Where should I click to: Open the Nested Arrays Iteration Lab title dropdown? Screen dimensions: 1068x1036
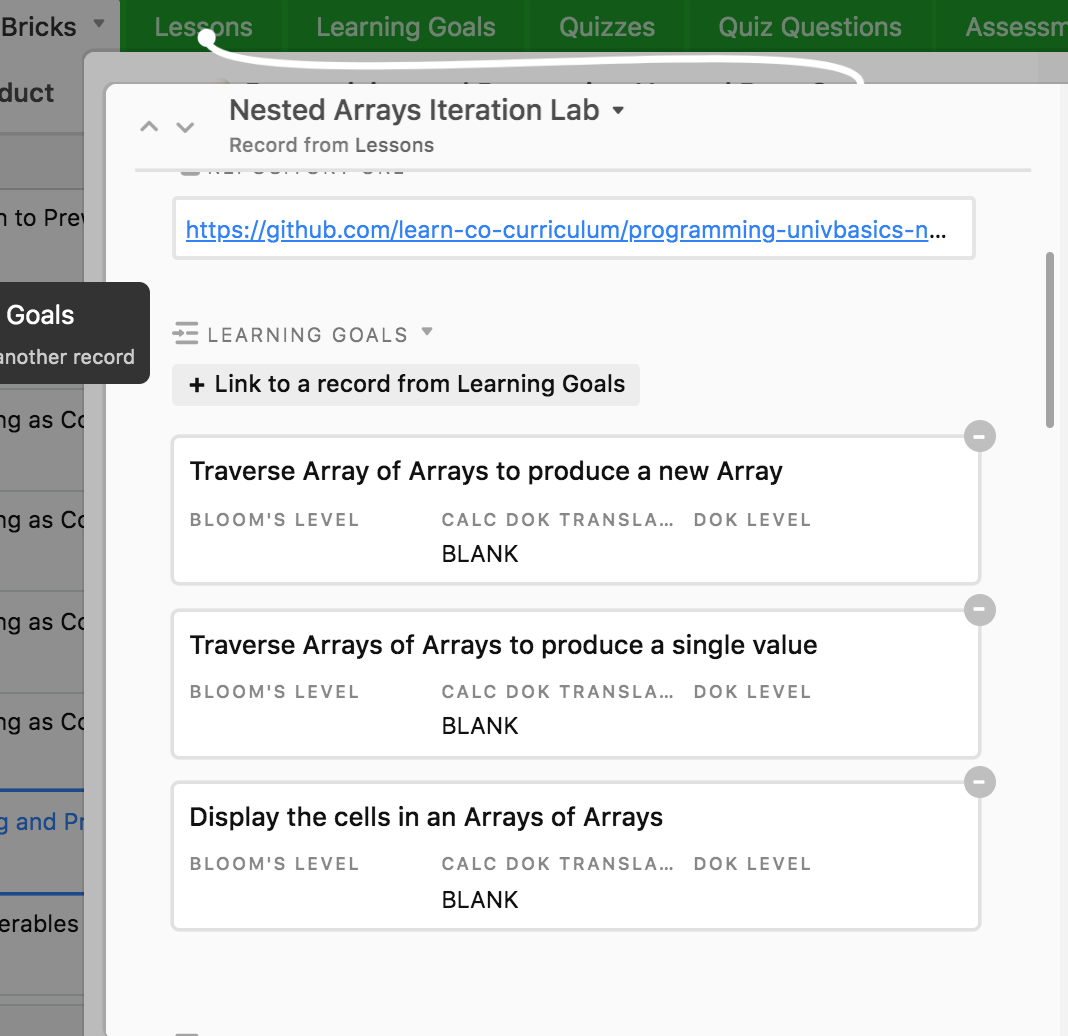point(618,110)
